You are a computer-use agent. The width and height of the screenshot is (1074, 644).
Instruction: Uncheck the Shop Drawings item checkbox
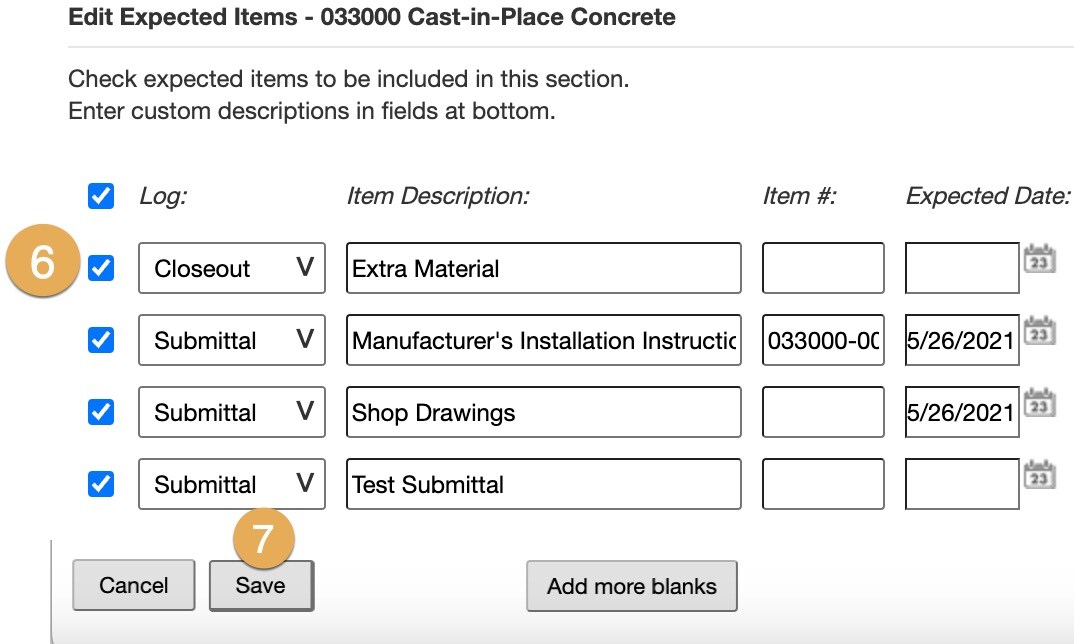pos(101,412)
